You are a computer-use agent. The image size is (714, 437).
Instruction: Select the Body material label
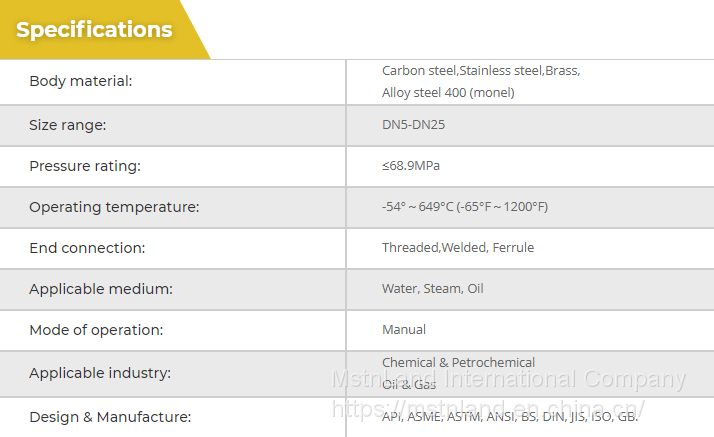click(x=80, y=82)
